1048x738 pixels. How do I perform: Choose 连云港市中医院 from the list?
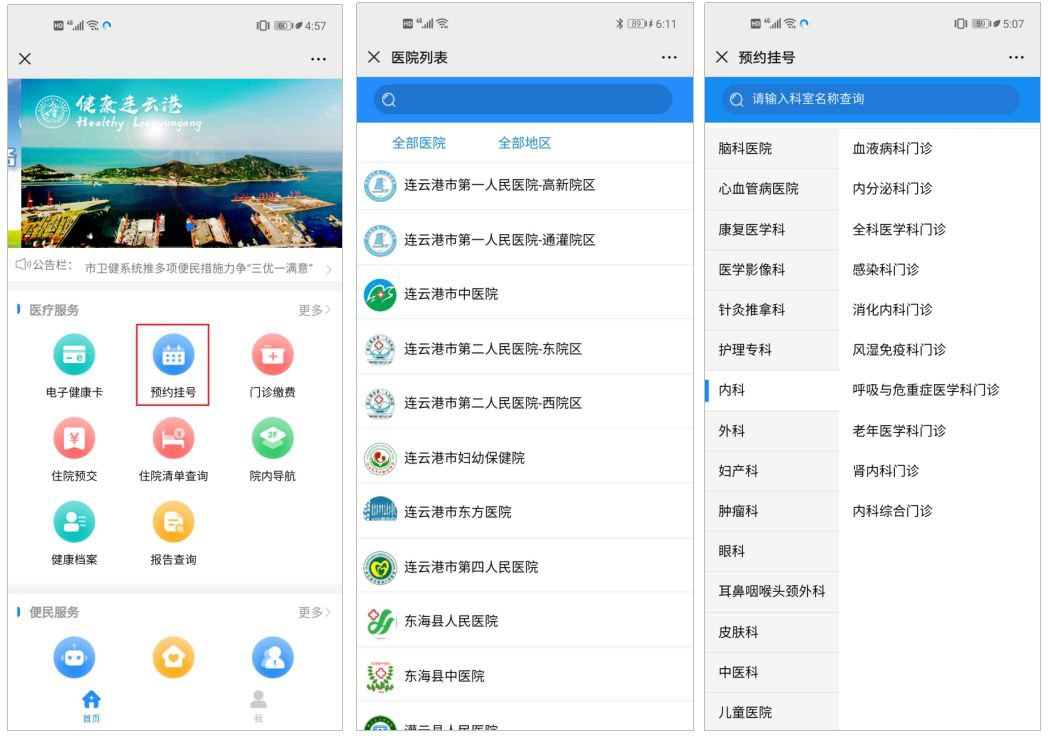click(525, 294)
